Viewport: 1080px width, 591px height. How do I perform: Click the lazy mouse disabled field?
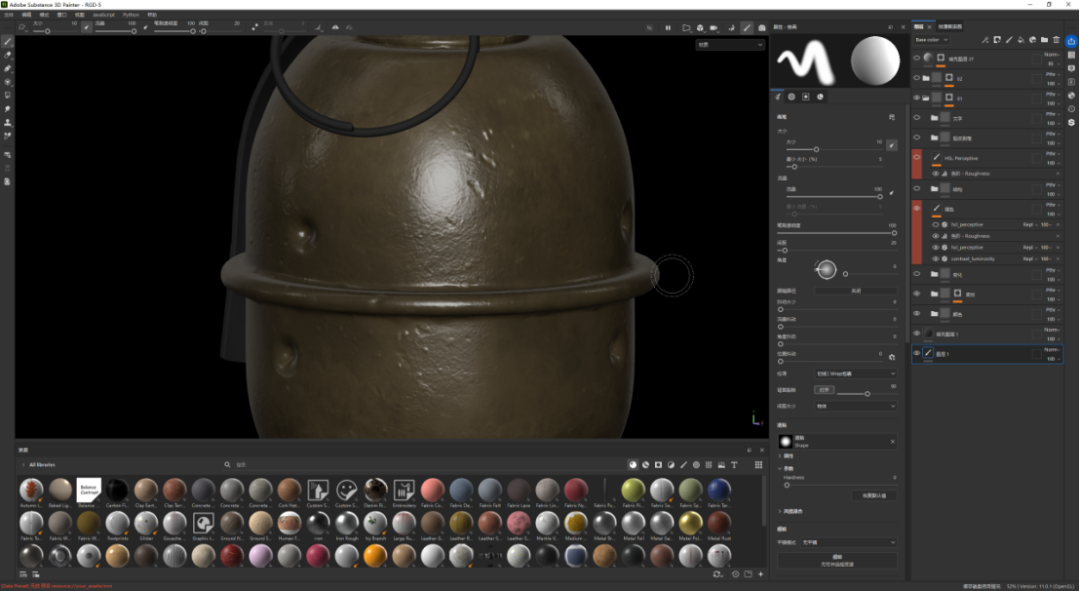(x=855, y=291)
